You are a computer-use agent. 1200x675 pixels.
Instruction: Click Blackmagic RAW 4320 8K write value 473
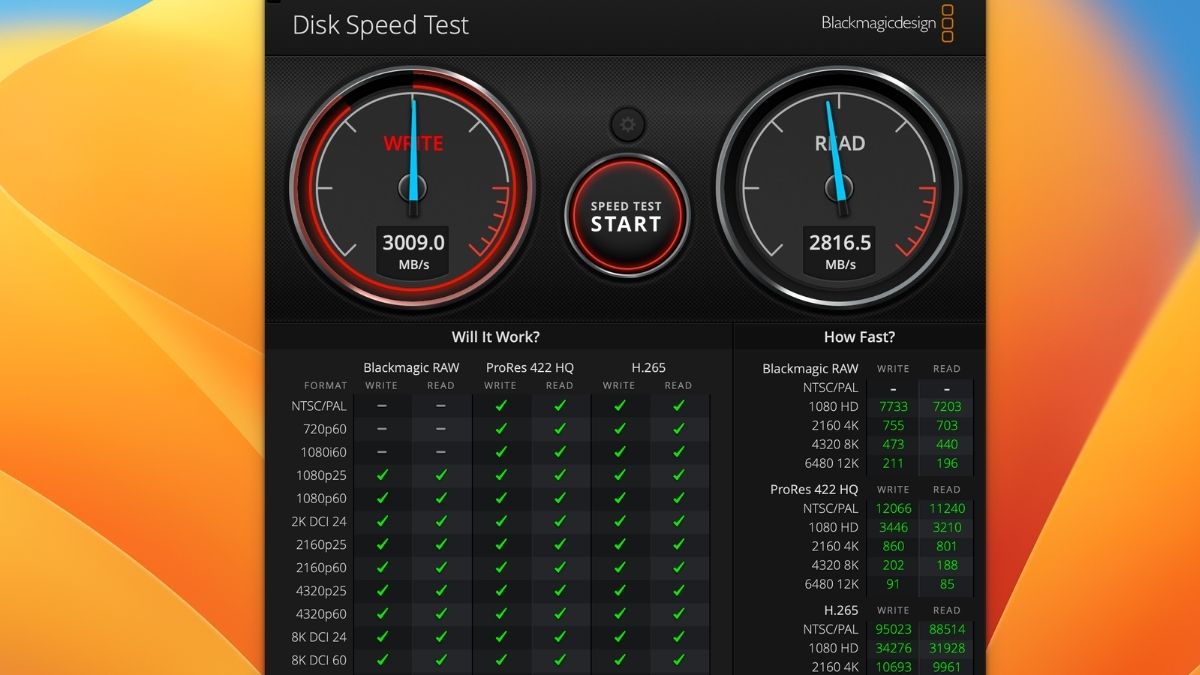pos(893,445)
